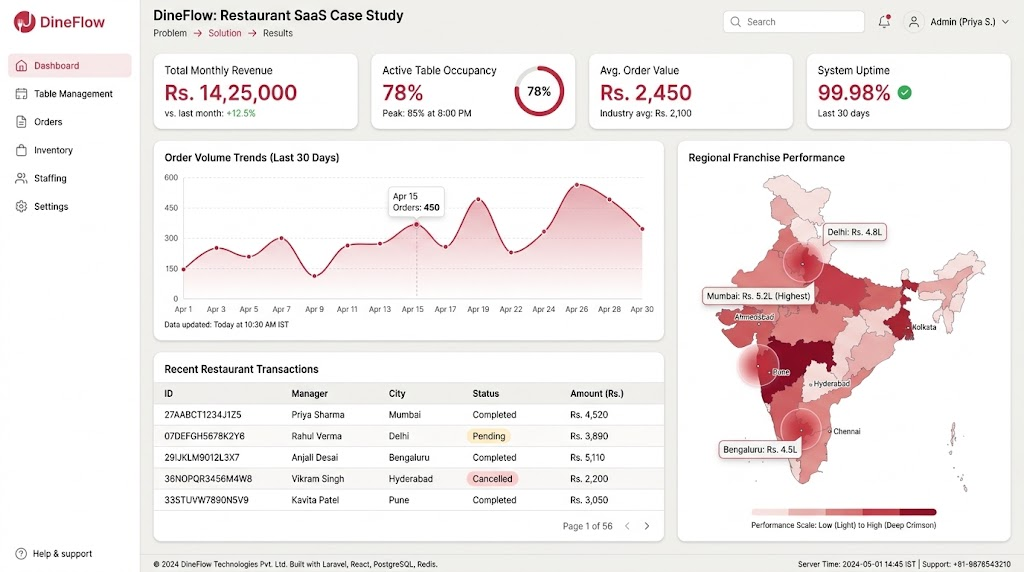Click manager name Vikram Singh
This screenshot has width=1024, height=572.
pos(318,479)
